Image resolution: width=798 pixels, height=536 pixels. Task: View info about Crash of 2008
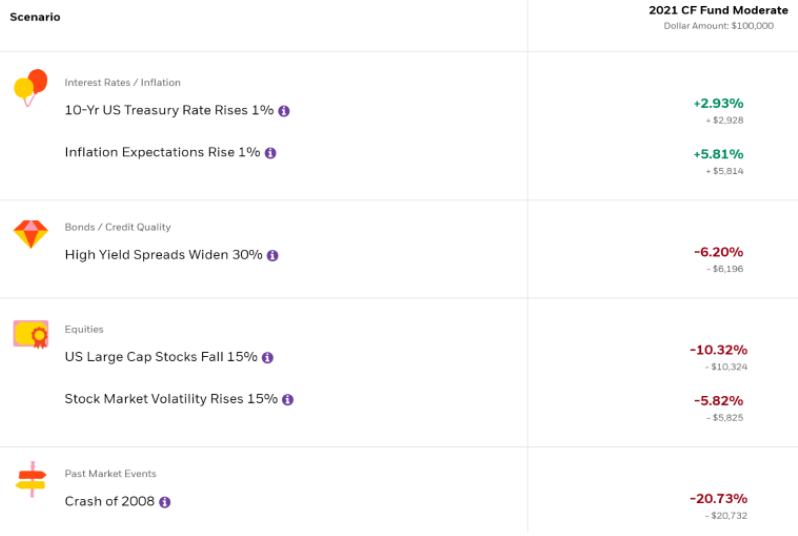165,502
